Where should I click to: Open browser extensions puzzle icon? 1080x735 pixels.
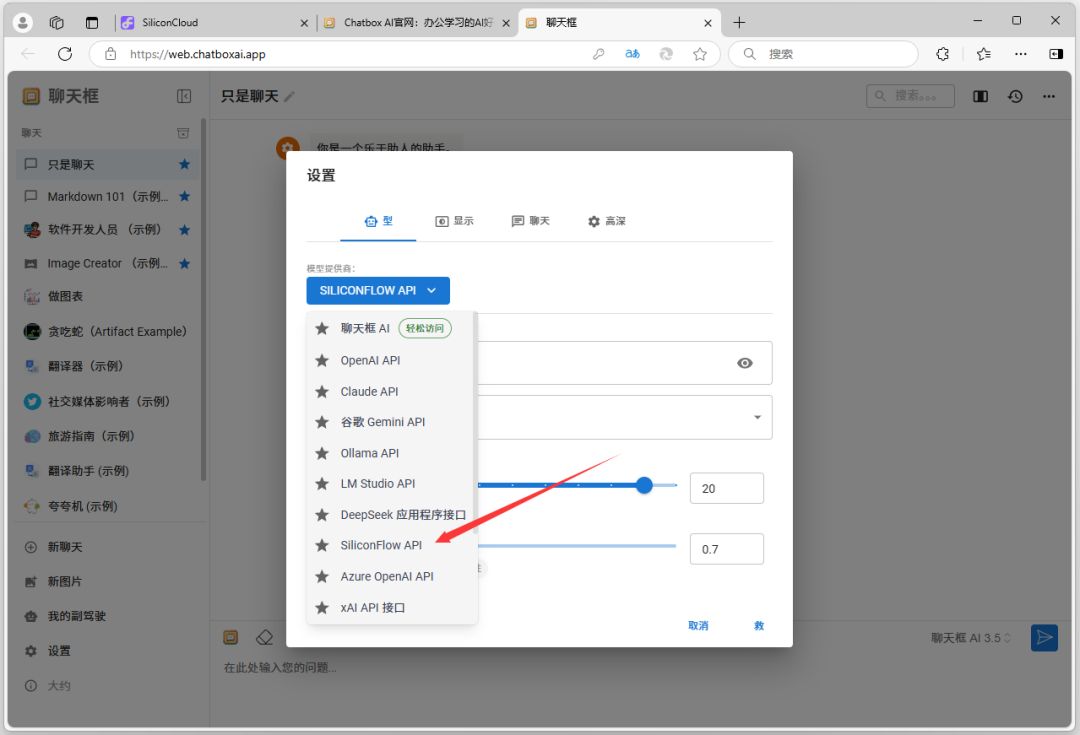point(942,54)
